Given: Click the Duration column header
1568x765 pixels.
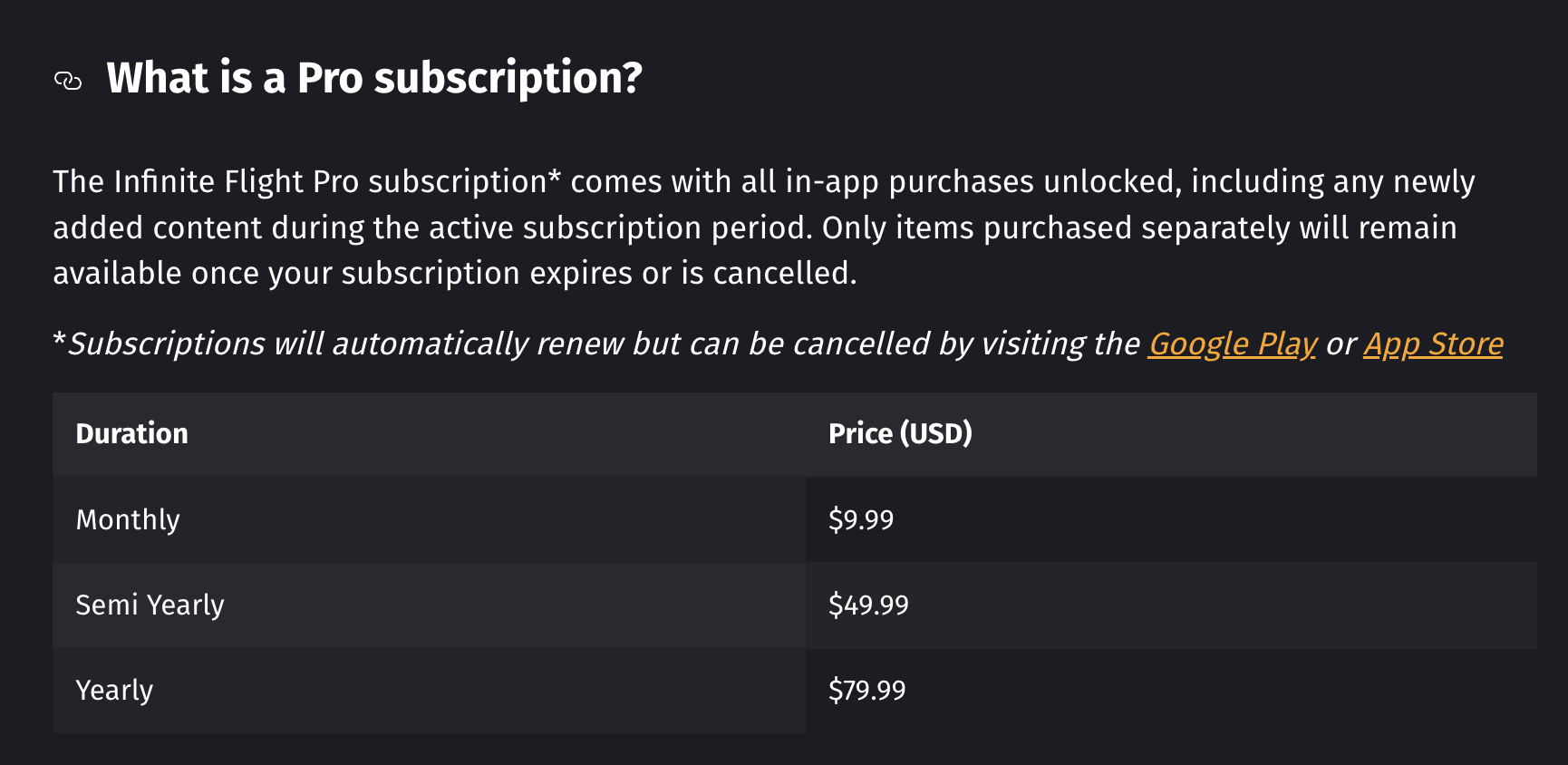Looking at the screenshot, I should pos(132,434).
